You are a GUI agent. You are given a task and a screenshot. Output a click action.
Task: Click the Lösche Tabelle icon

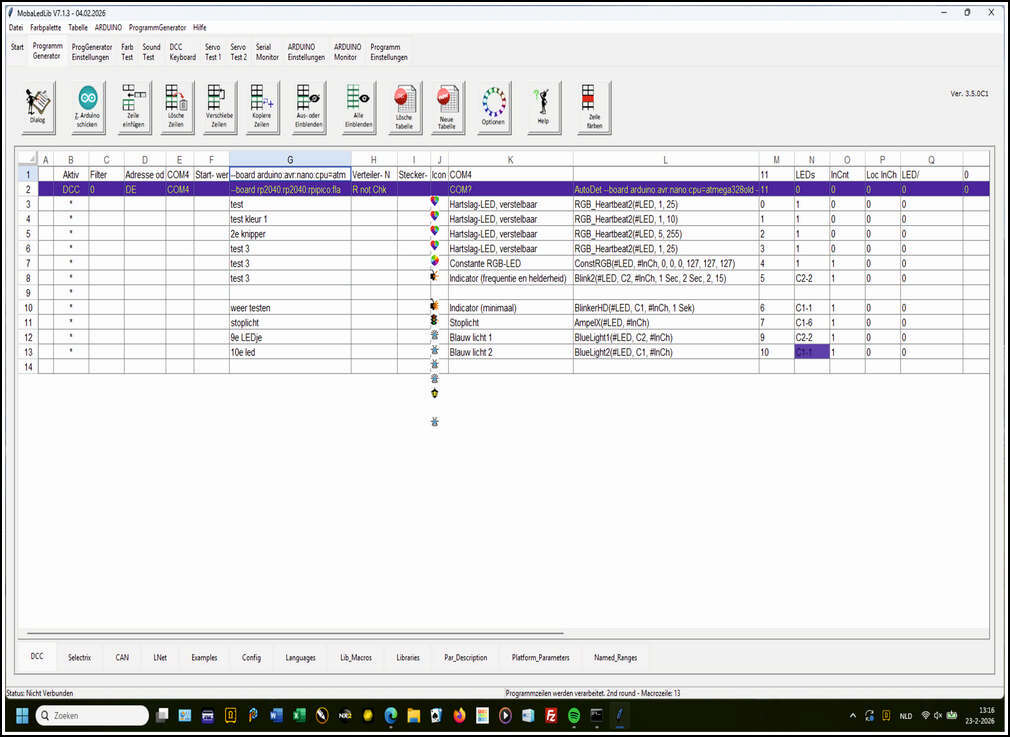pos(404,107)
